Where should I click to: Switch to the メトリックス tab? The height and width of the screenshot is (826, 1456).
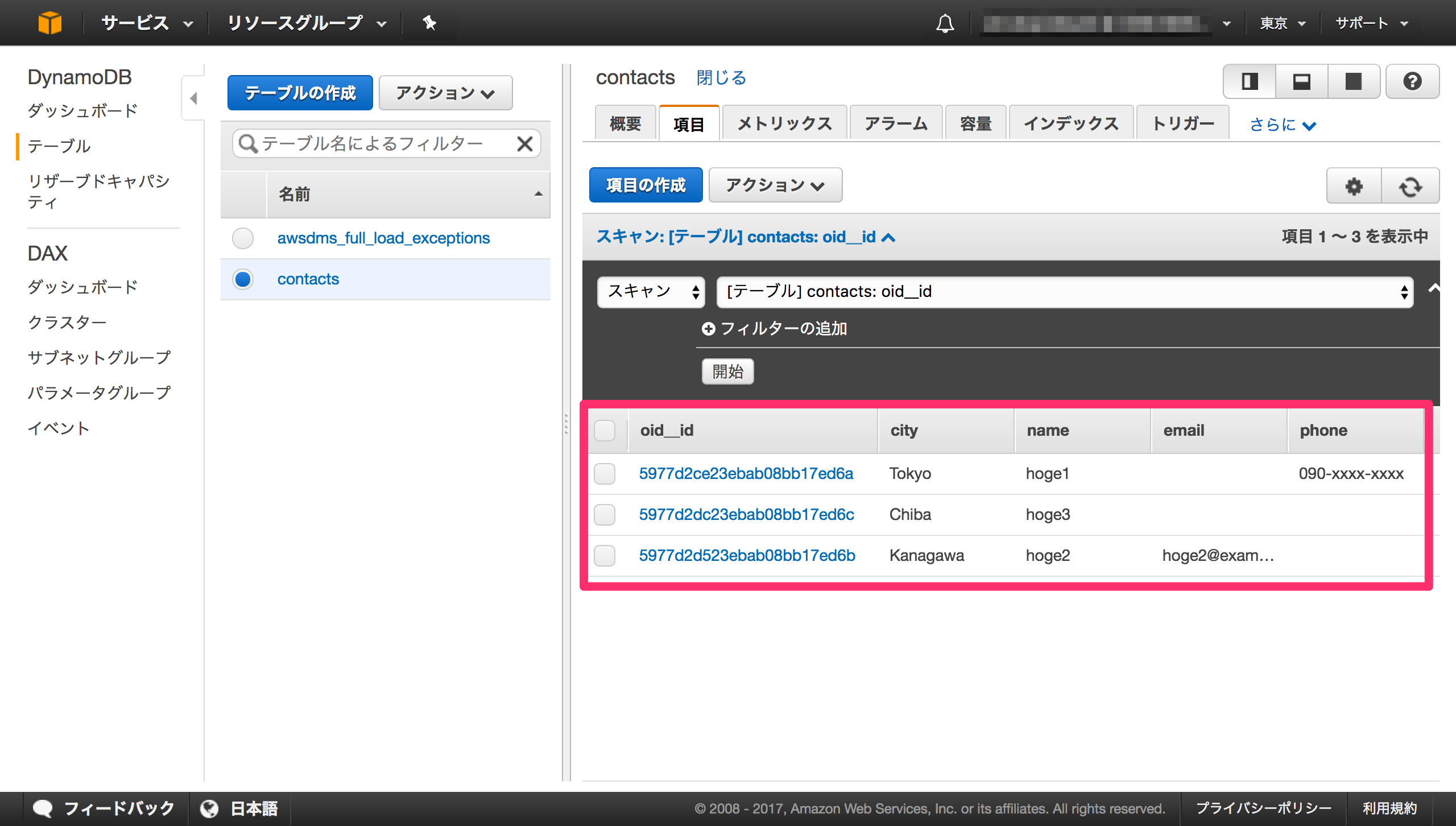point(784,122)
